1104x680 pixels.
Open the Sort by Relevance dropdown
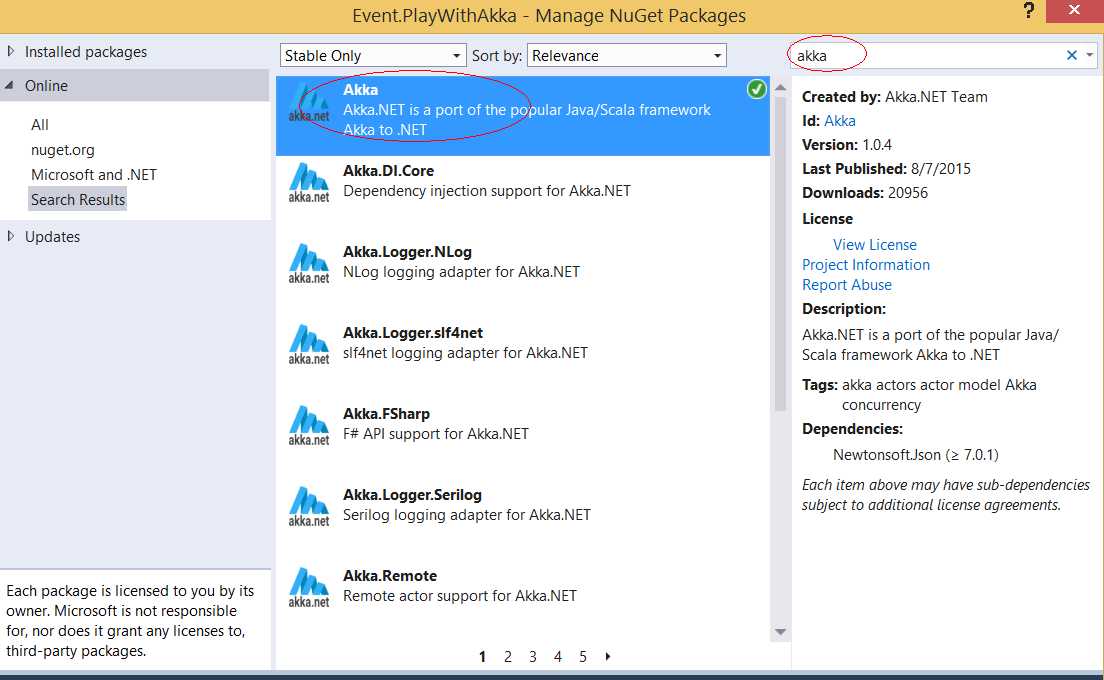[x=627, y=56]
